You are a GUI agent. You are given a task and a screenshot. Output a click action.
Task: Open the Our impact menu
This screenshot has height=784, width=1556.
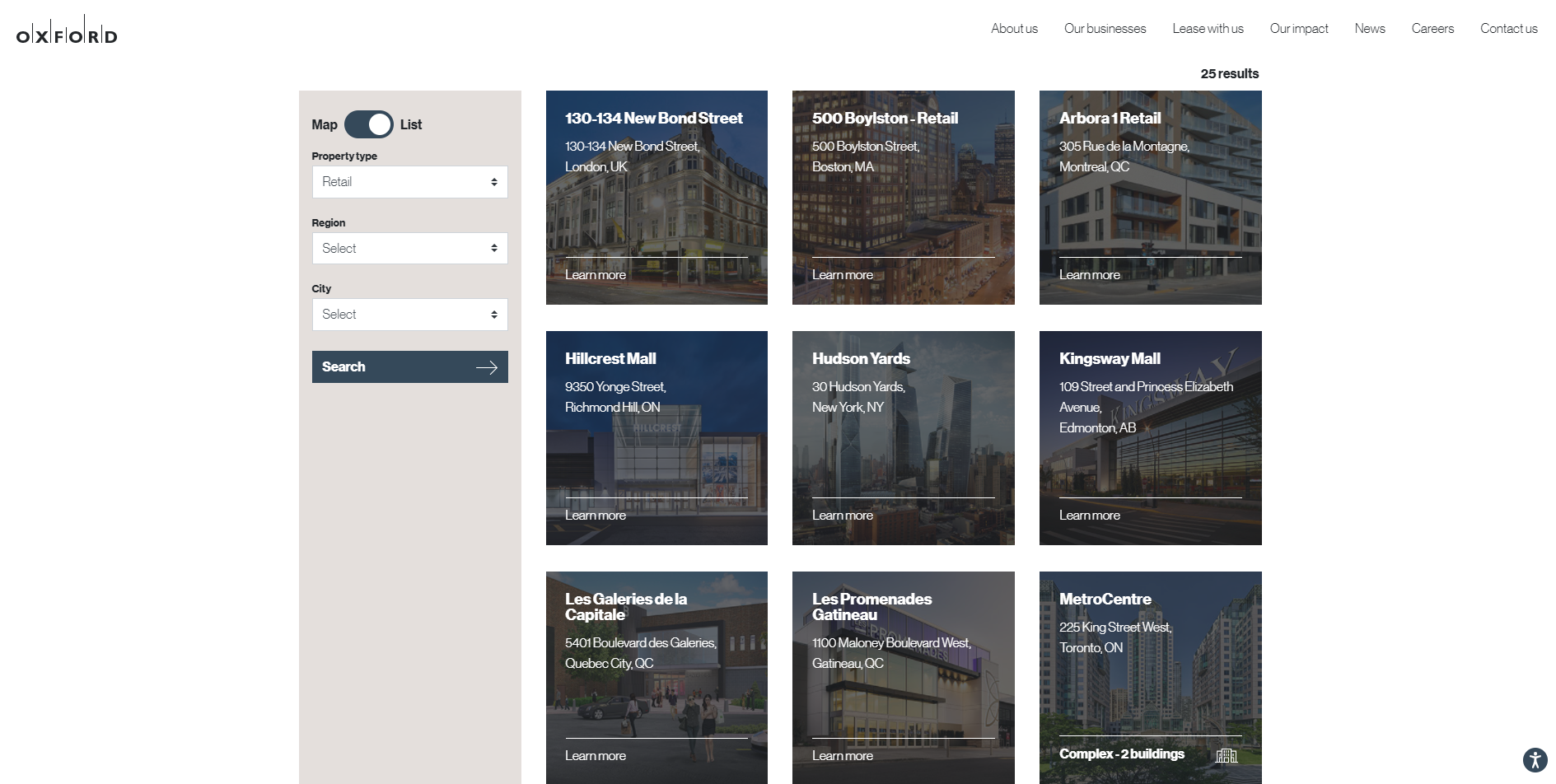(1299, 29)
